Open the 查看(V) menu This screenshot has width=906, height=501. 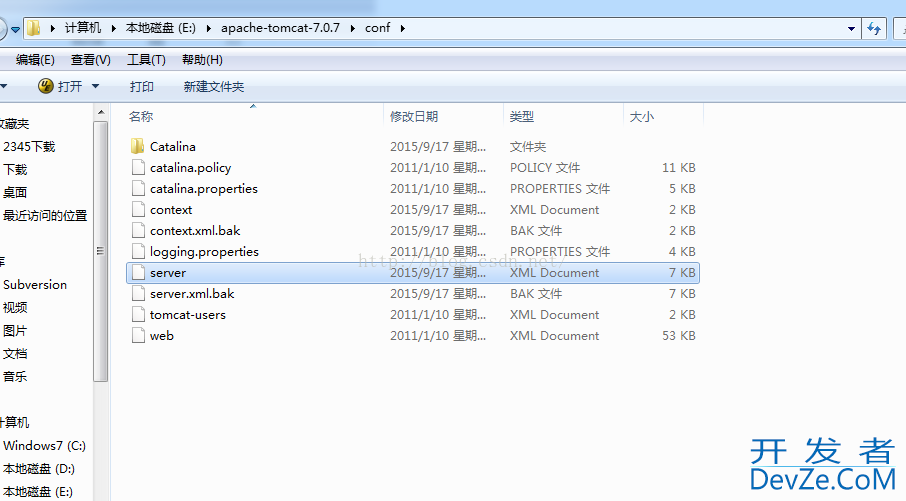[x=91, y=60]
